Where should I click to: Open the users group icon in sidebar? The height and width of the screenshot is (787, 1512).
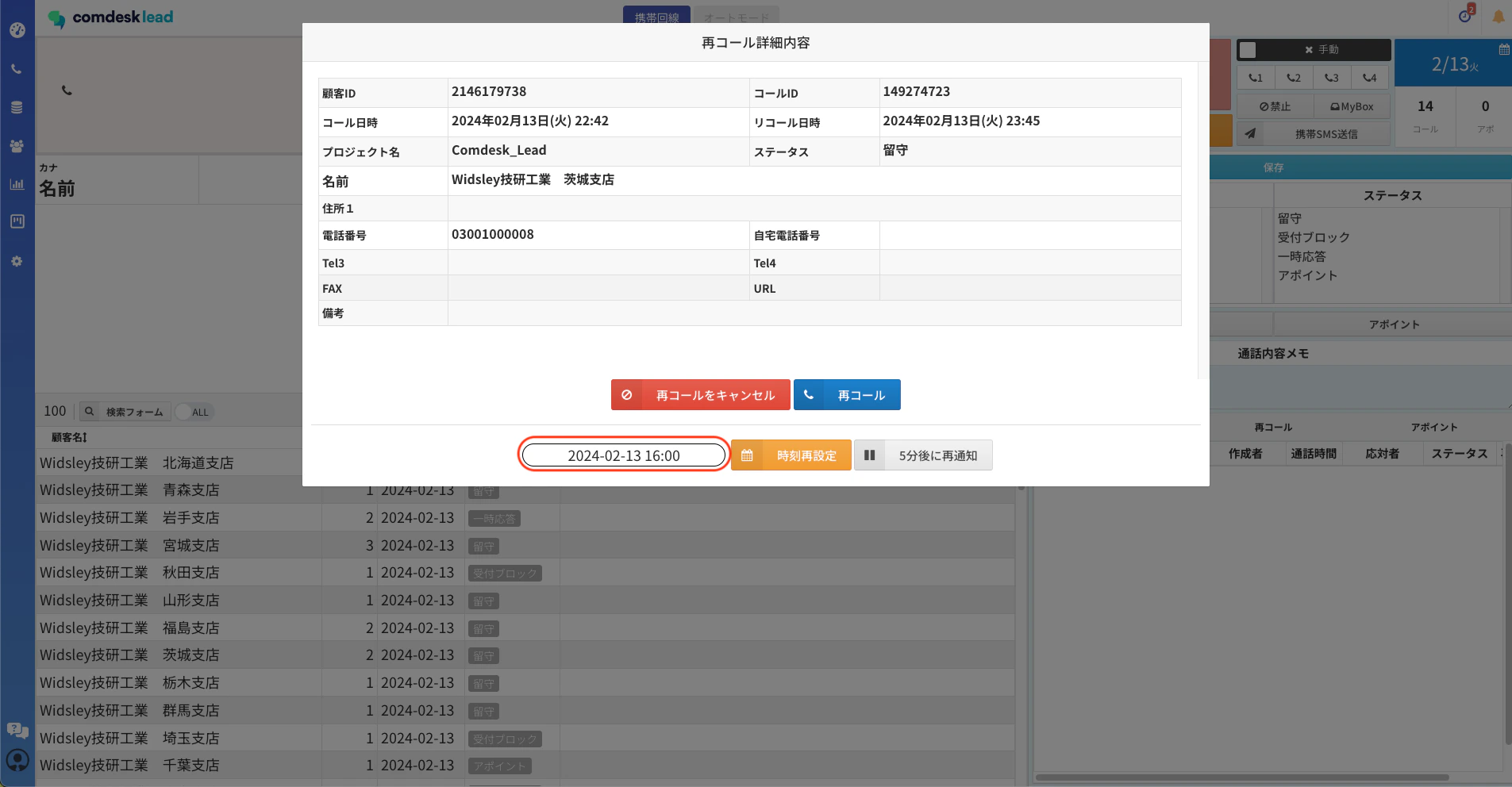17,146
